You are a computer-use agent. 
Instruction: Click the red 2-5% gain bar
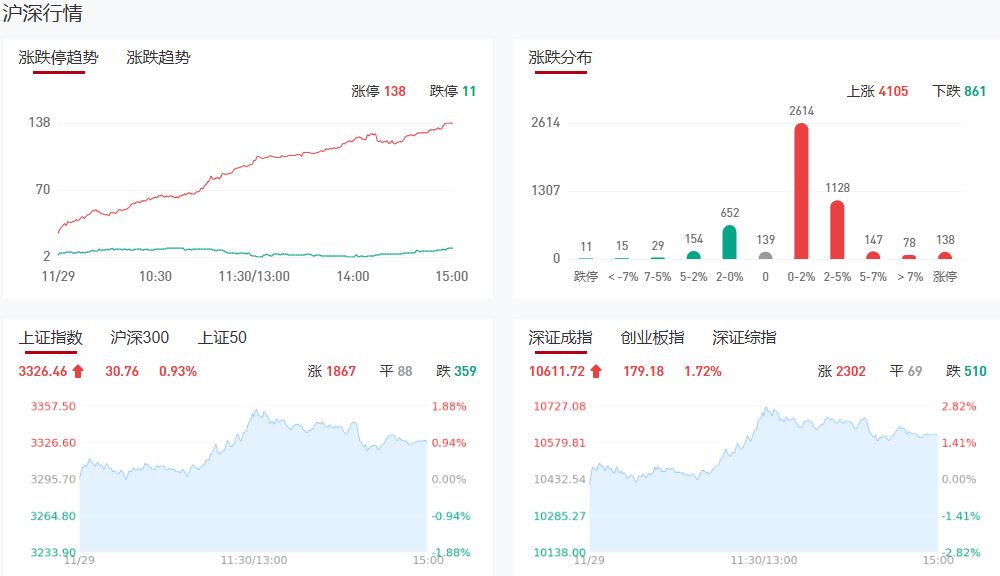(837, 229)
